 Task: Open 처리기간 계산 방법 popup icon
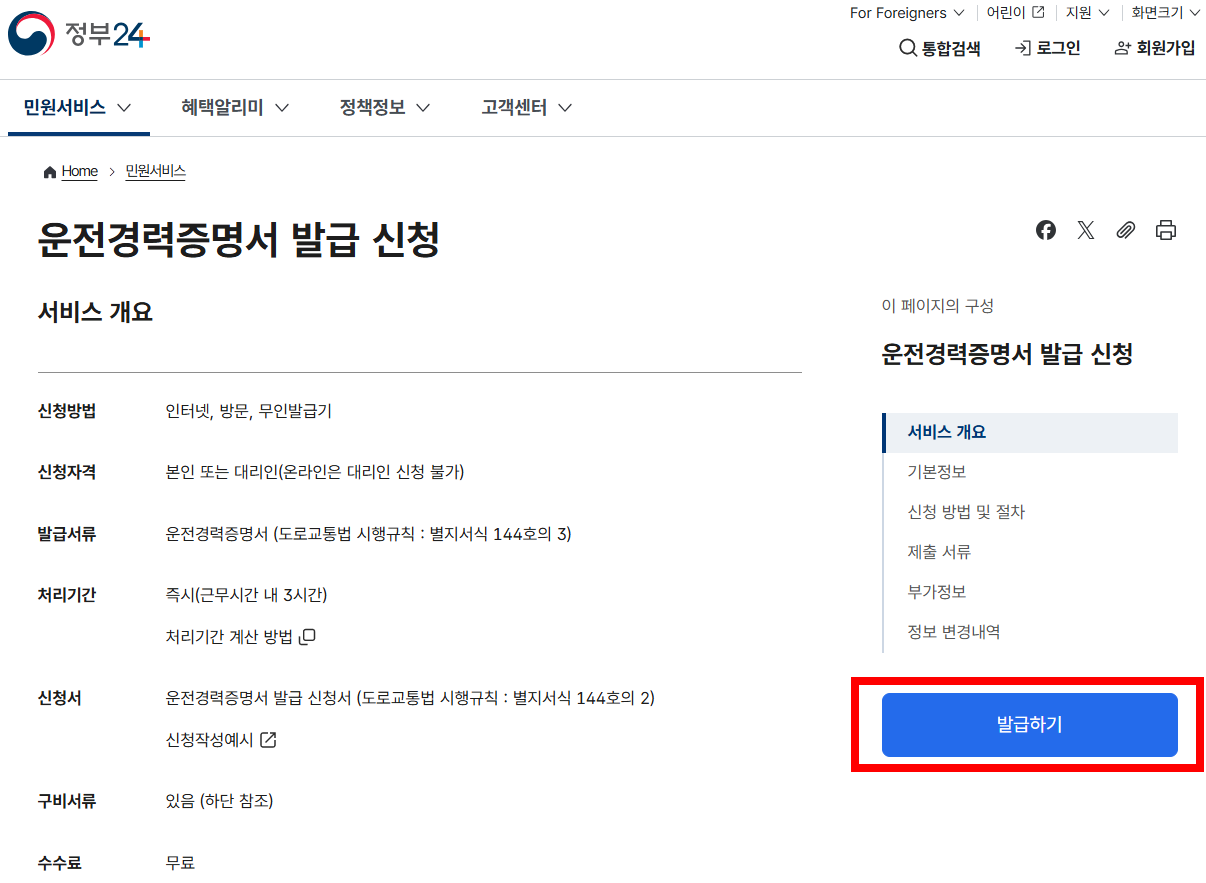tap(307, 636)
